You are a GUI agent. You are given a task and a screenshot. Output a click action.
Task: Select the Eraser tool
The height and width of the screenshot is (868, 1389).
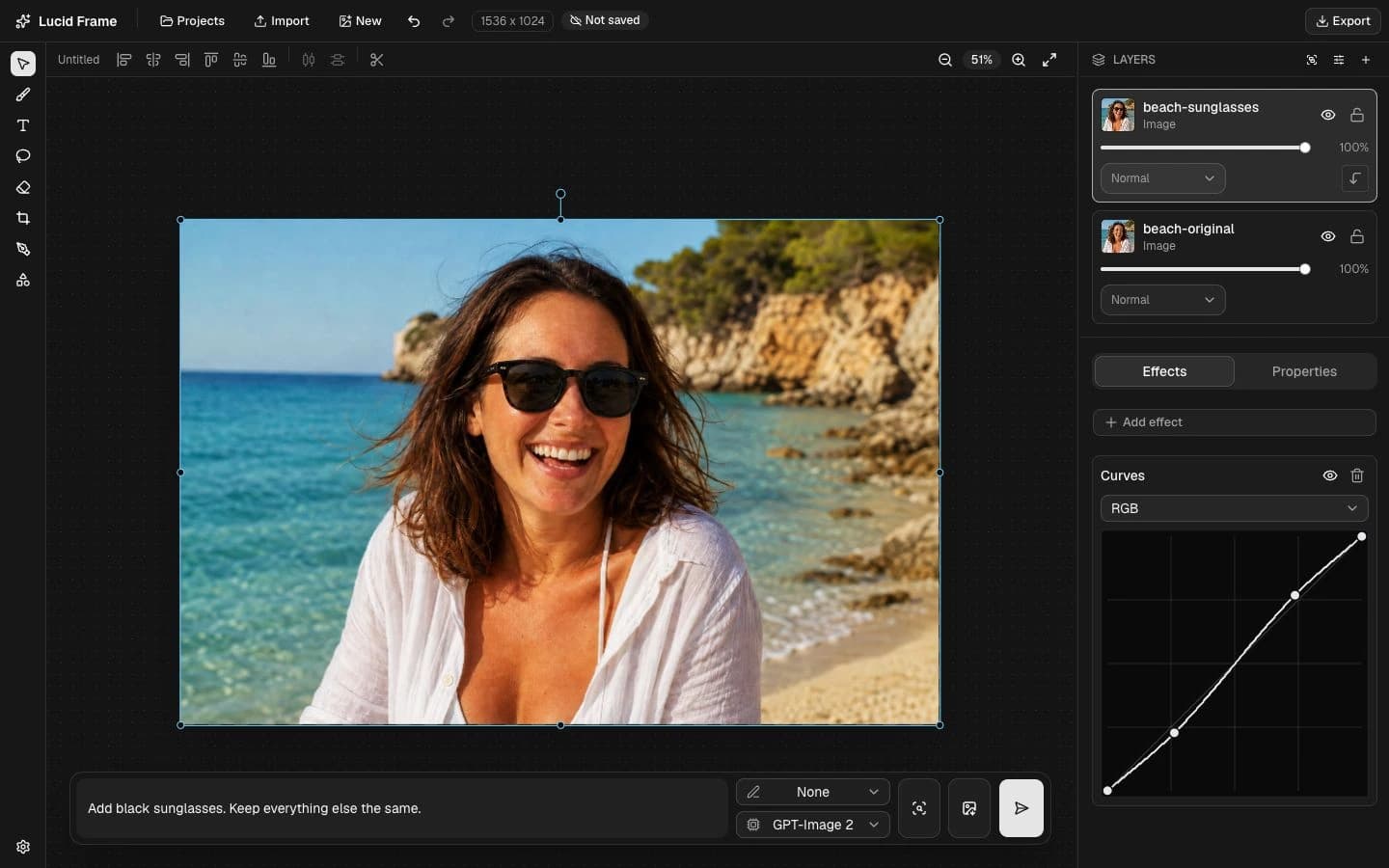click(x=23, y=187)
